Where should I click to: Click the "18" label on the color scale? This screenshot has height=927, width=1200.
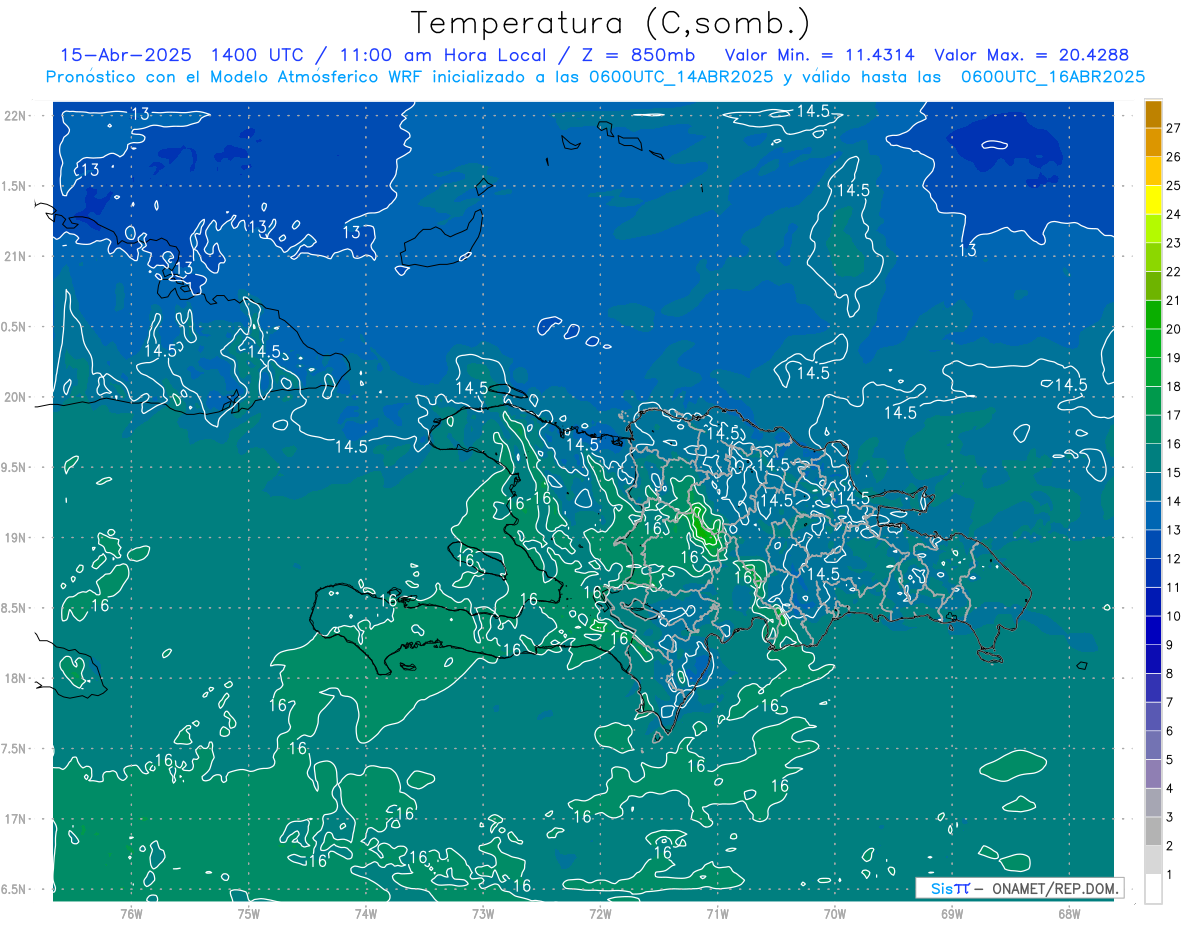pos(1174,386)
